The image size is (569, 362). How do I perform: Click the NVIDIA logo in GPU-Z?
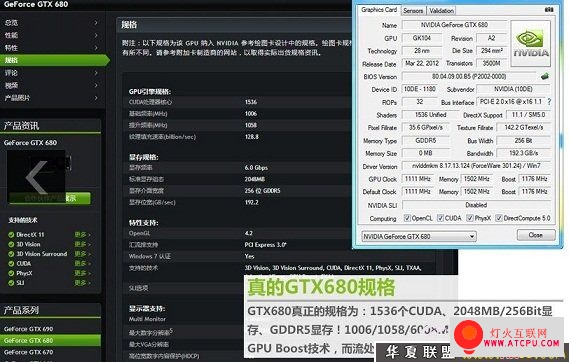(x=531, y=44)
